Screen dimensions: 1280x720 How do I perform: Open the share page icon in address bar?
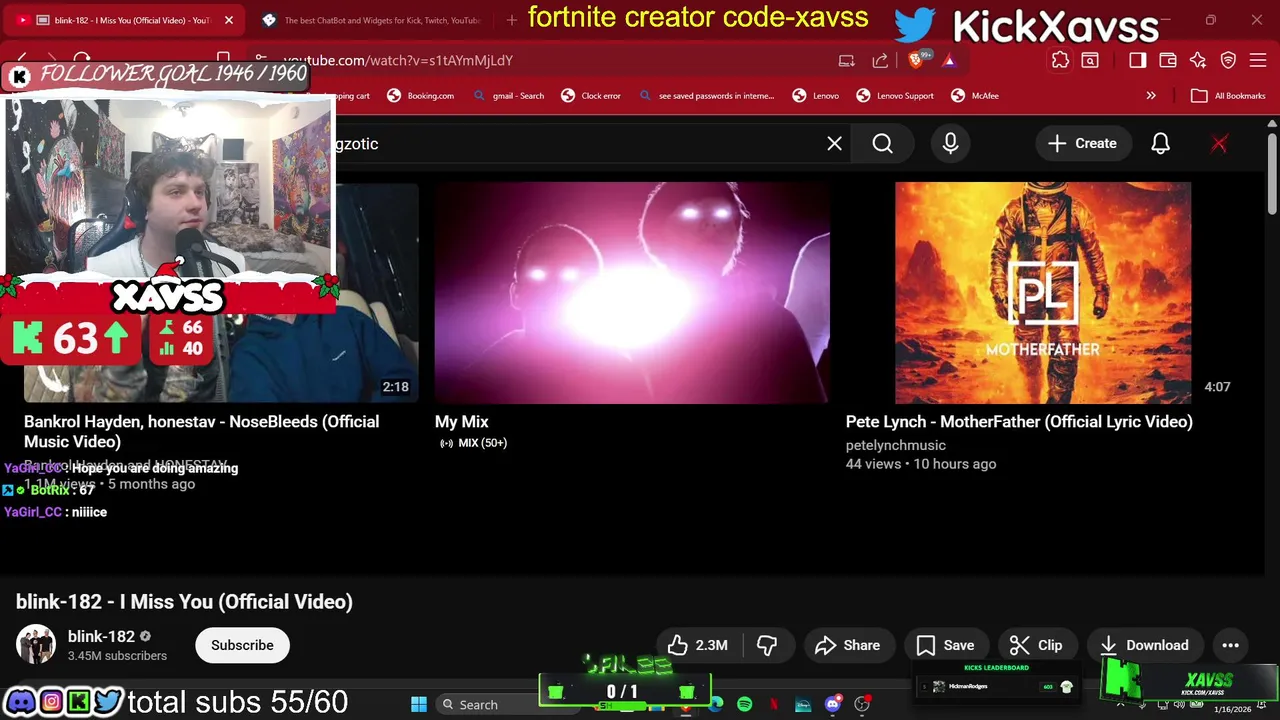coord(880,60)
